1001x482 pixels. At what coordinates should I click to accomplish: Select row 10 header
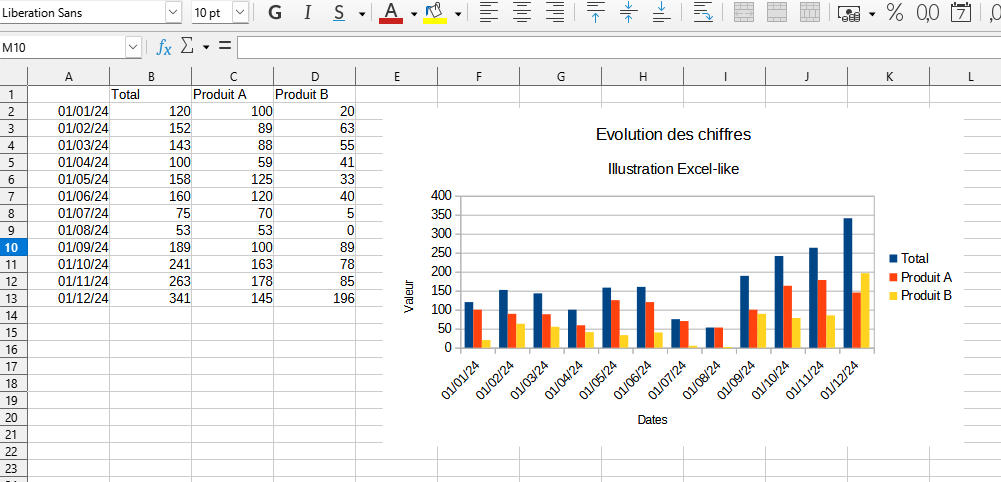click(13, 247)
